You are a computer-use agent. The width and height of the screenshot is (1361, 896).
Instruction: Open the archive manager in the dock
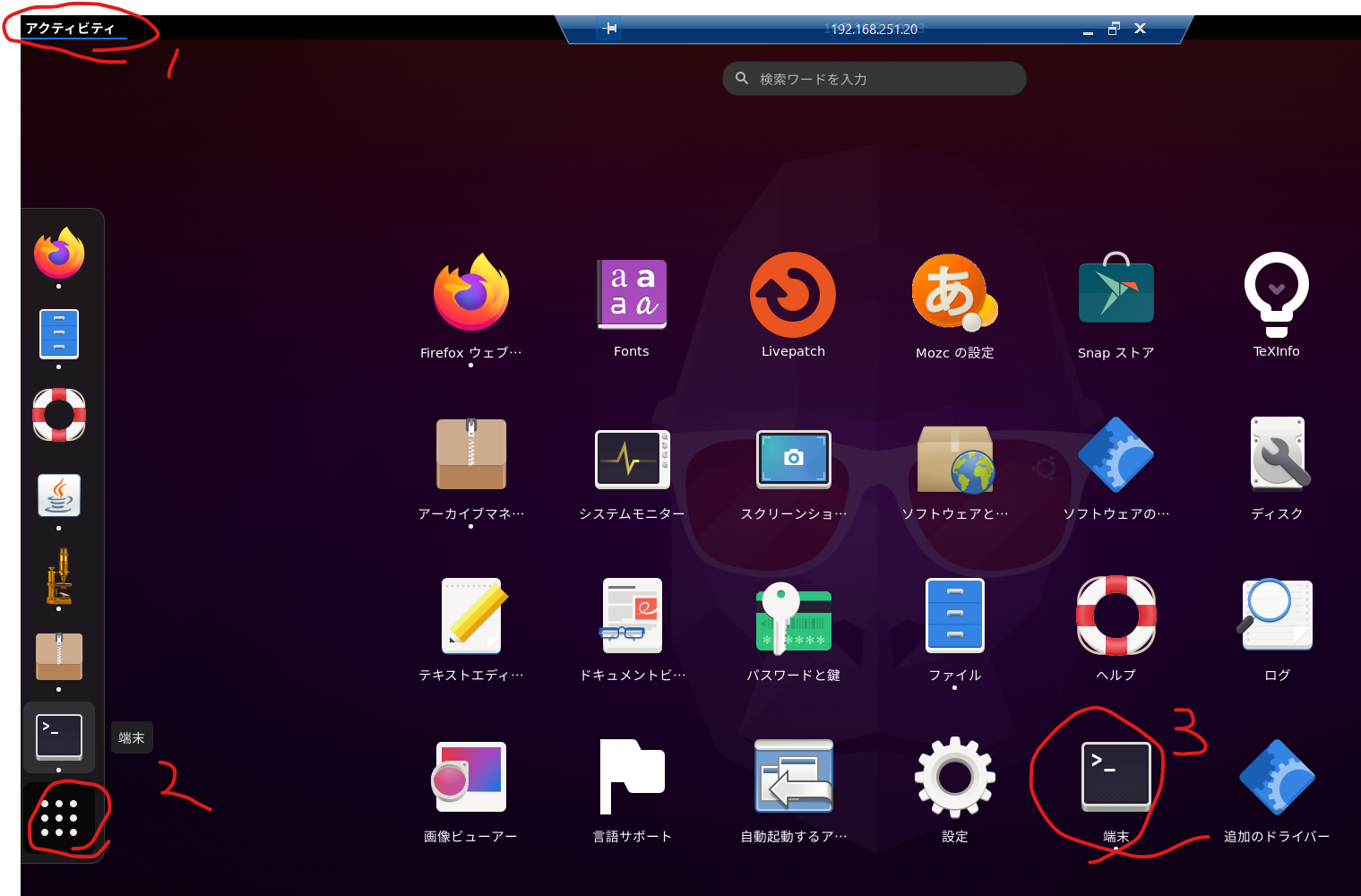59,657
